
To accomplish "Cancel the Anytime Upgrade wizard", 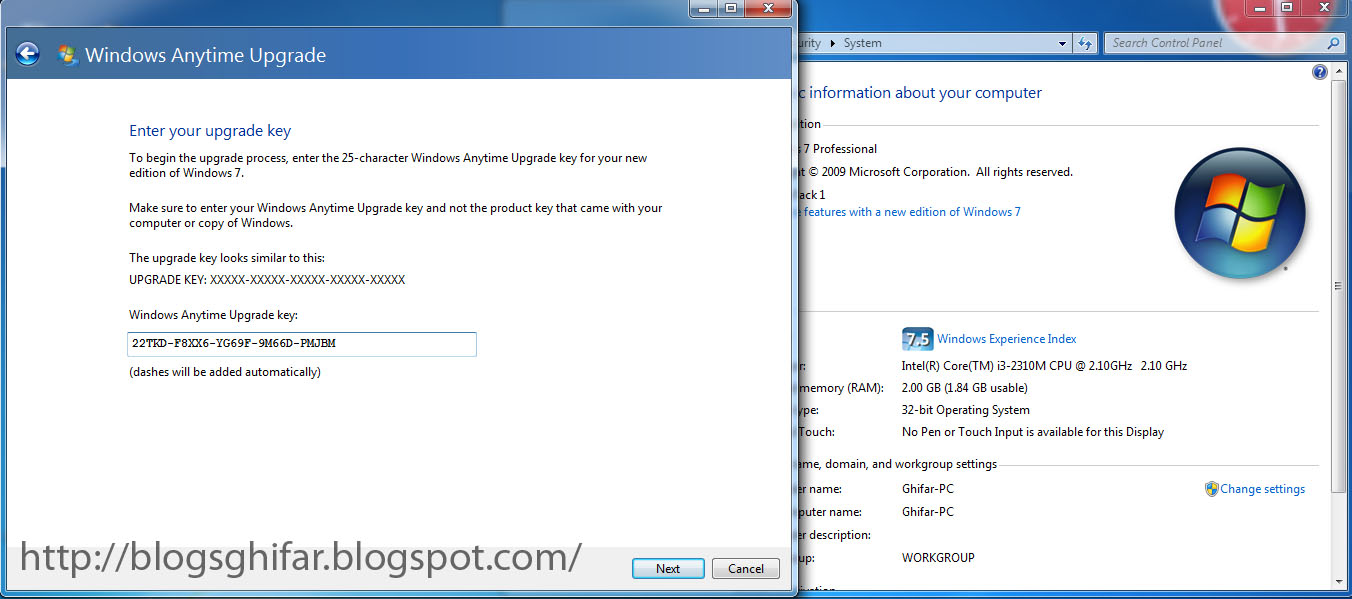I will [x=746, y=568].
